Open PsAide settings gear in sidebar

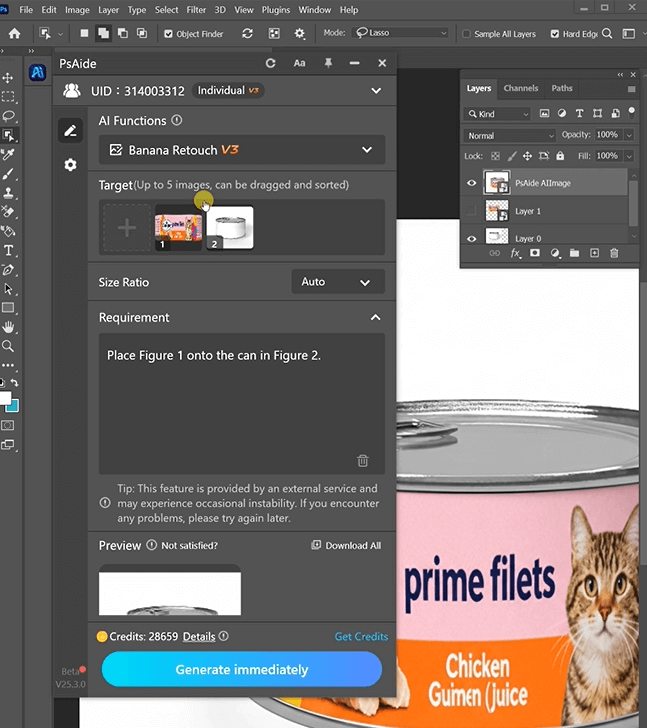(71, 164)
